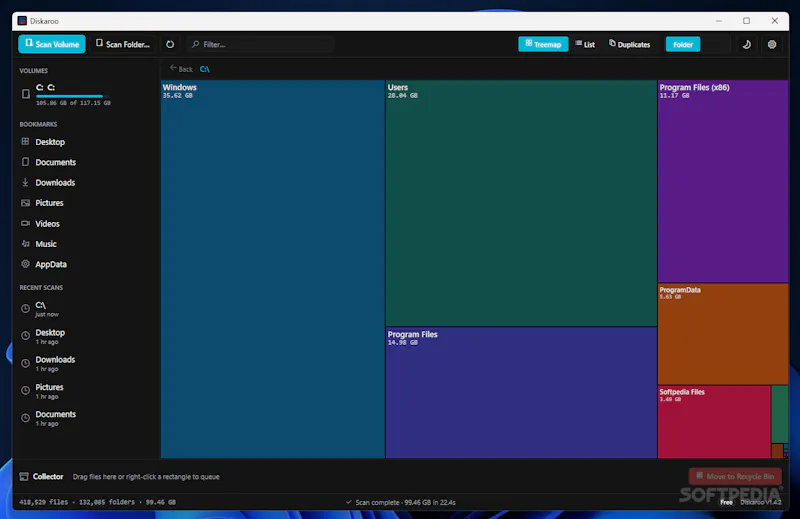Click the Pictures bookmark image icon

[25, 203]
